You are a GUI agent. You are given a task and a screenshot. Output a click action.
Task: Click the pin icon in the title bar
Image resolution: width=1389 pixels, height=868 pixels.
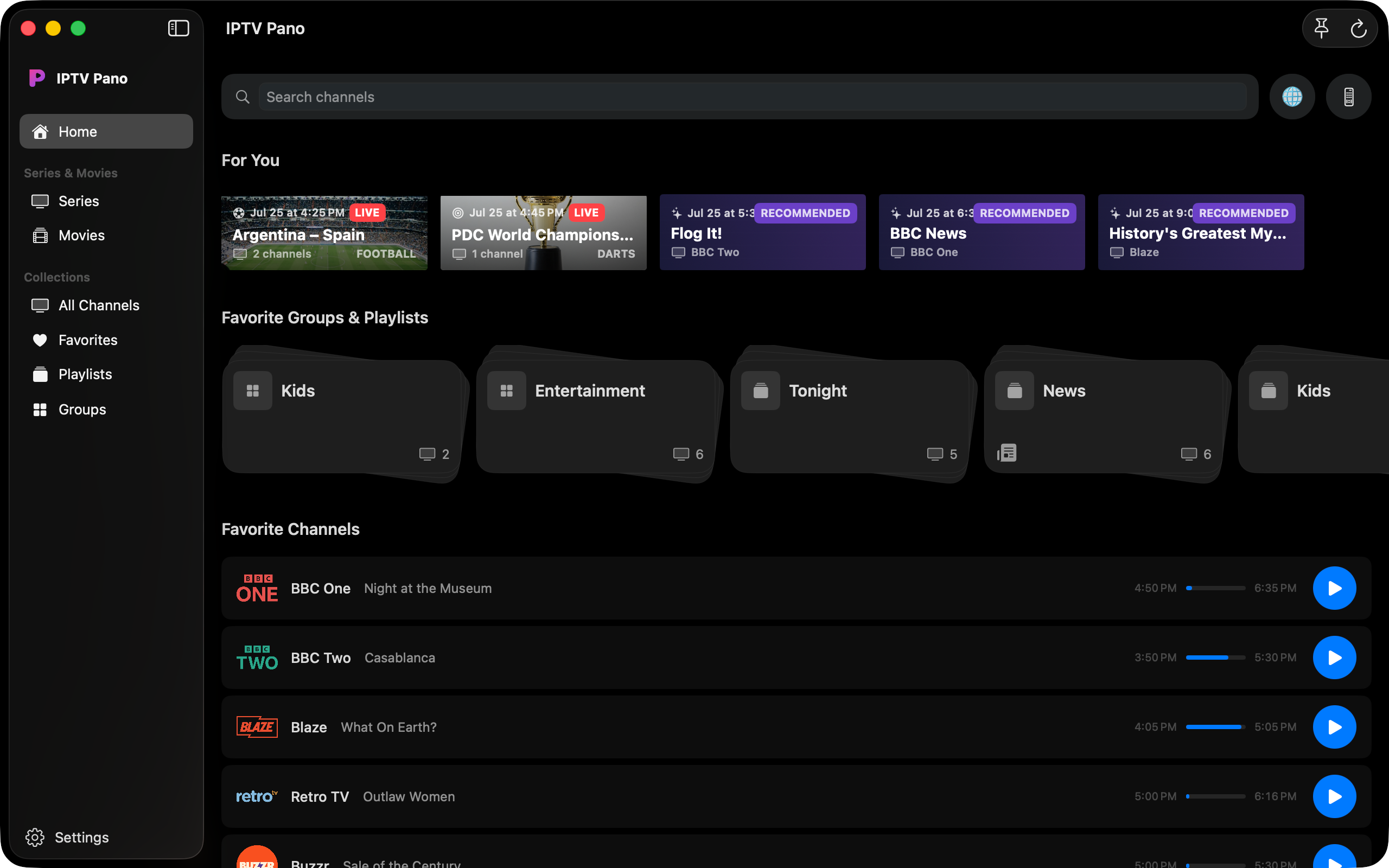tap(1321, 28)
